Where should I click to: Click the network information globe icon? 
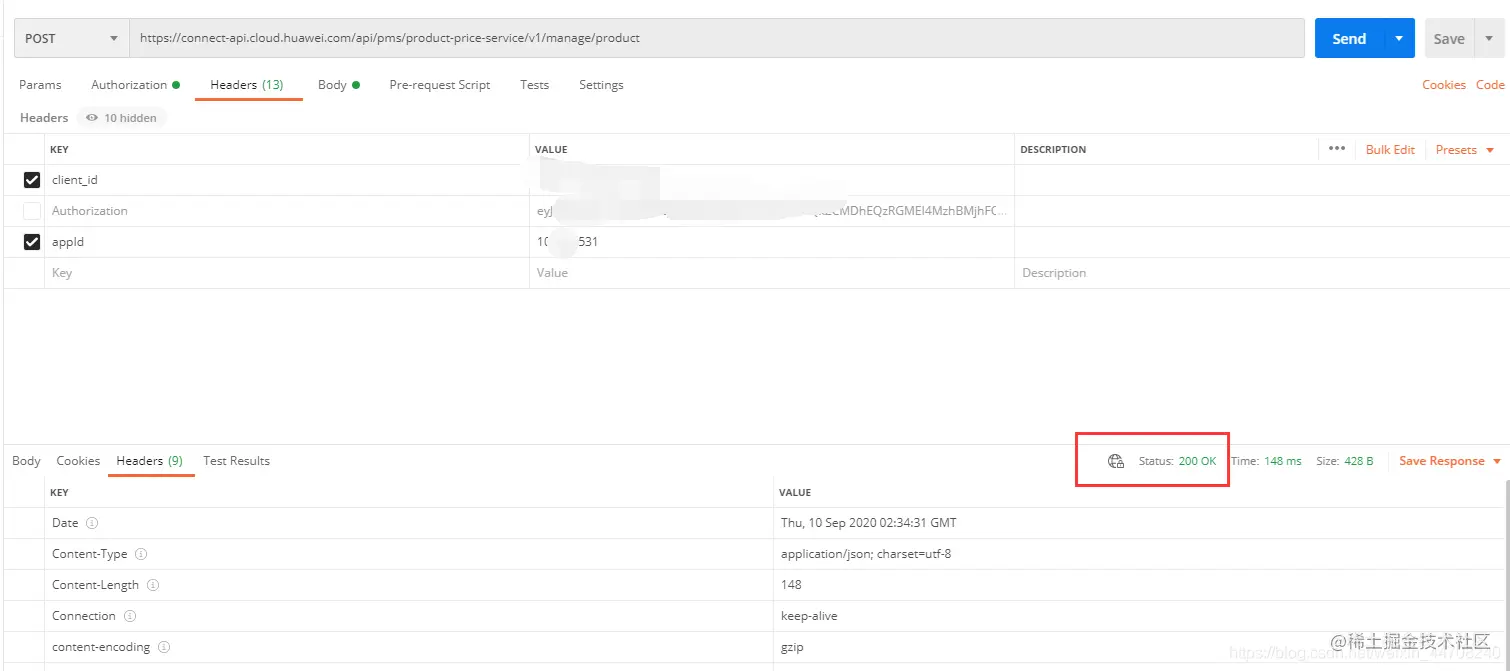pyautogui.click(x=1116, y=461)
